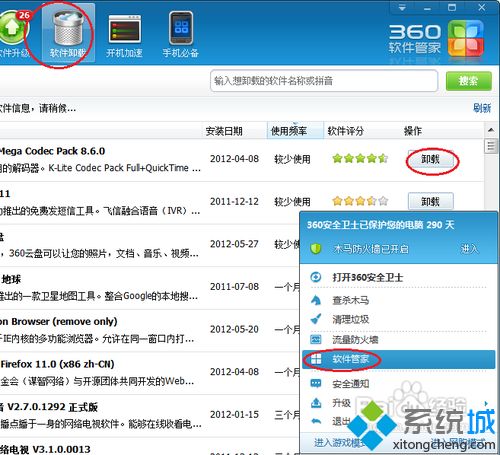Expand the 升级 submenu arrow
500x455 pixels.
486,403
